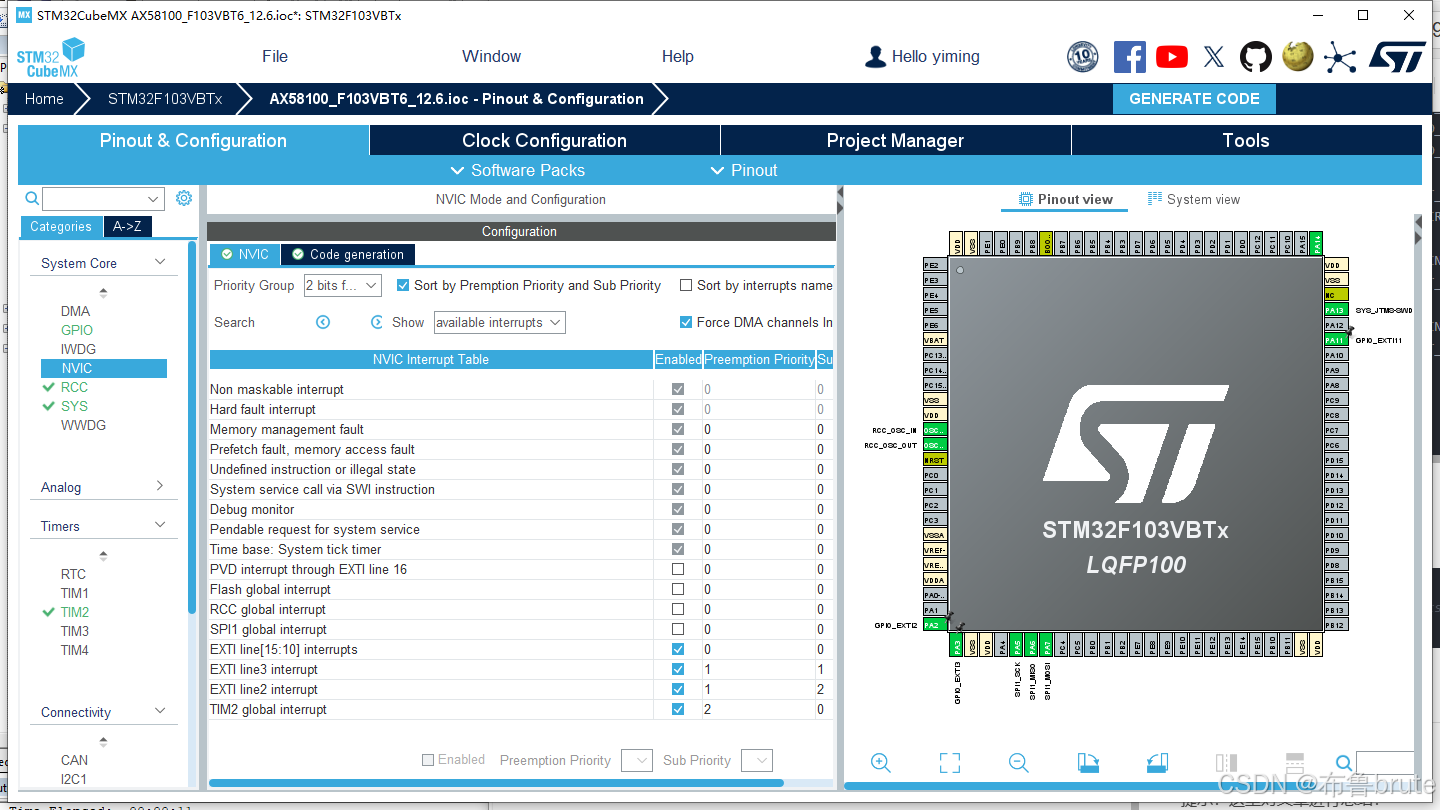The image size is (1440, 810).
Task: Click the network share star icon
Action: [1340, 57]
